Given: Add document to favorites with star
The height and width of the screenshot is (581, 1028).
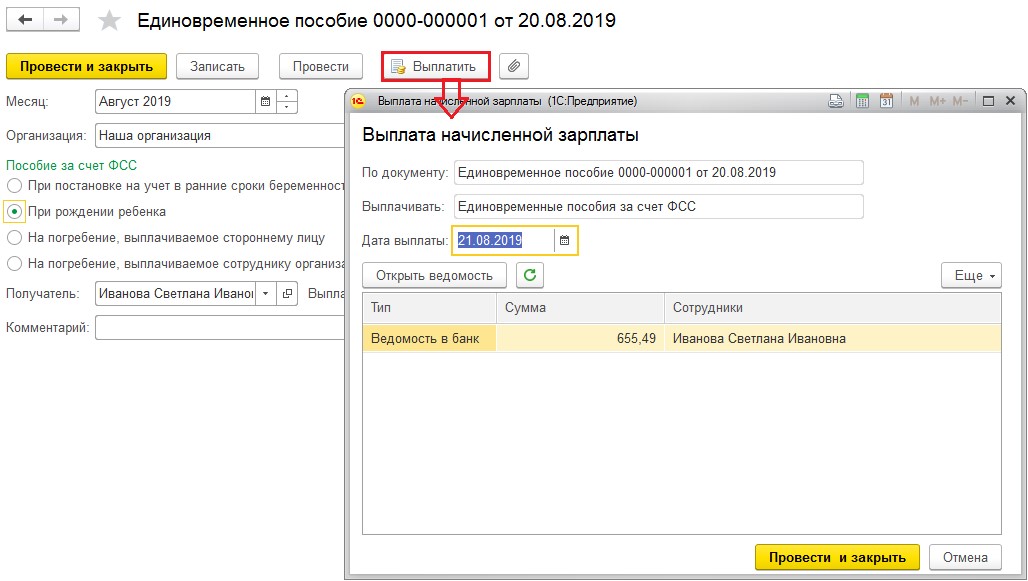Looking at the screenshot, I should click(x=110, y=21).
